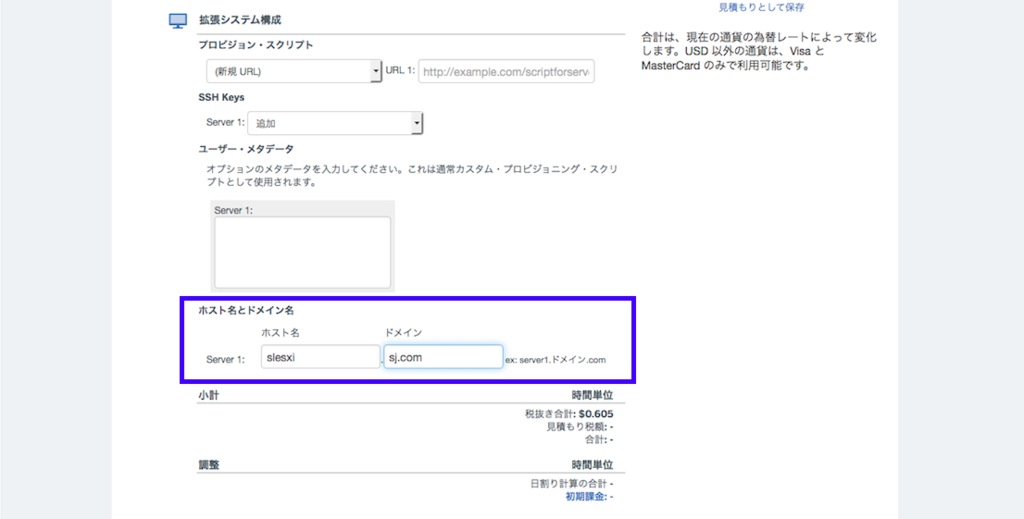
Task: Click the 日割り計算の合計 line
Action: tap(571, 484)
